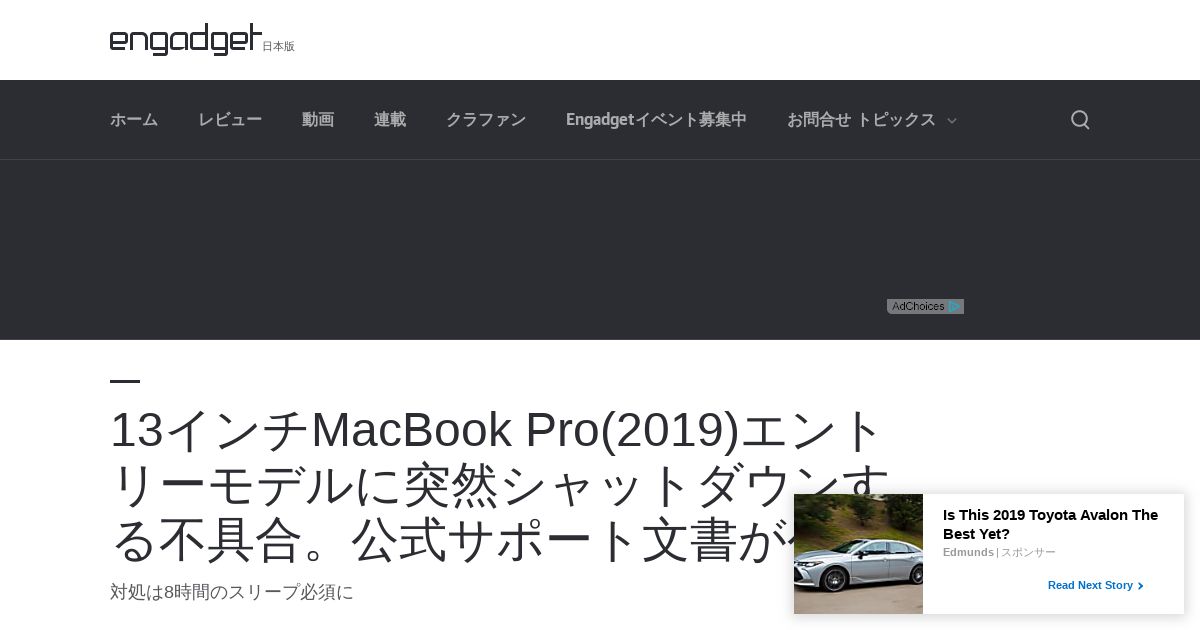Open お問合せ link

coord(819,120)
